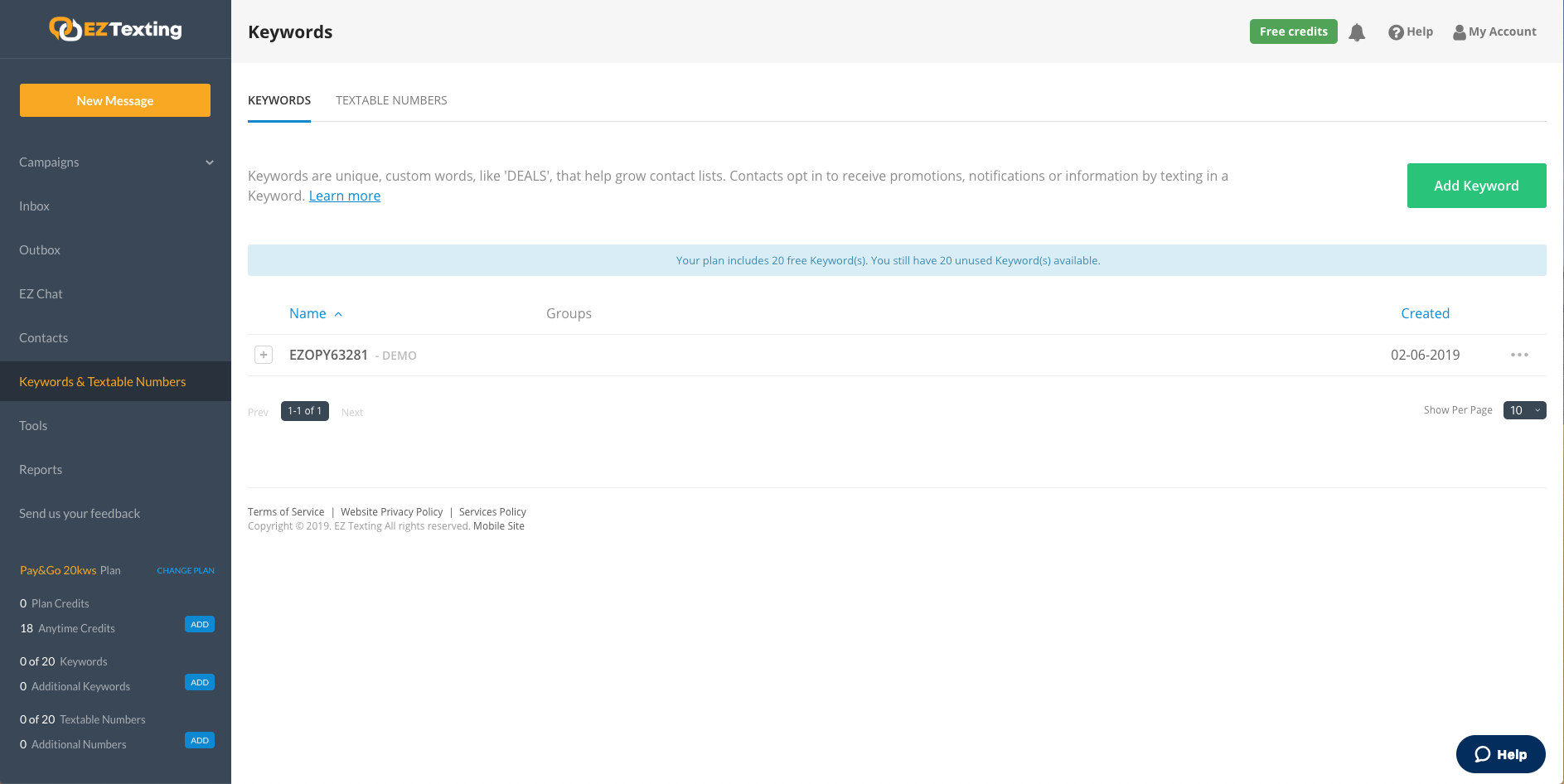The width and height of the screenshot is (1564, 784).
Task: Click Send us your feedback
Action: (80, 514)
